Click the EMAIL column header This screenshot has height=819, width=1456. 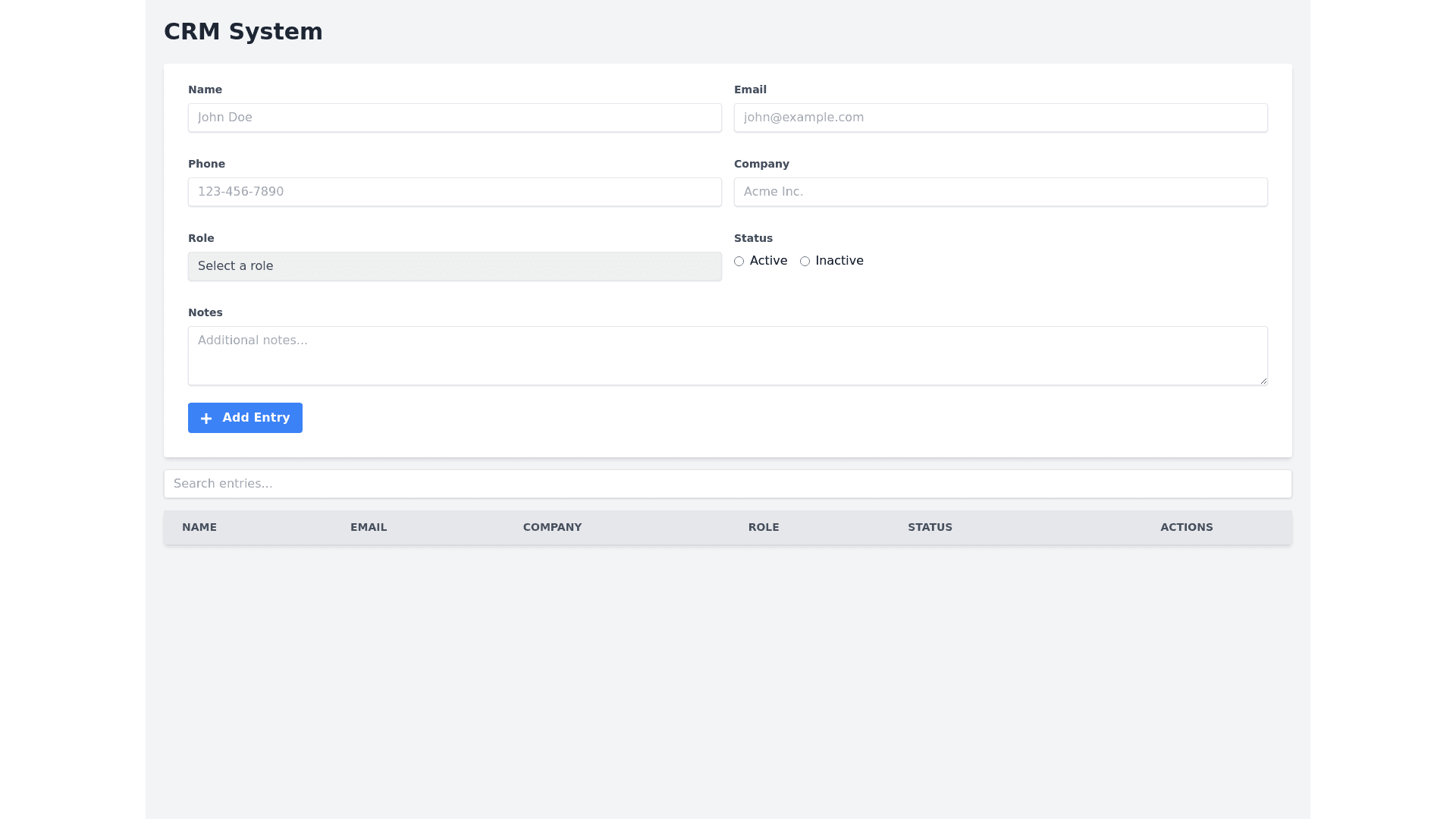[369, 527]
